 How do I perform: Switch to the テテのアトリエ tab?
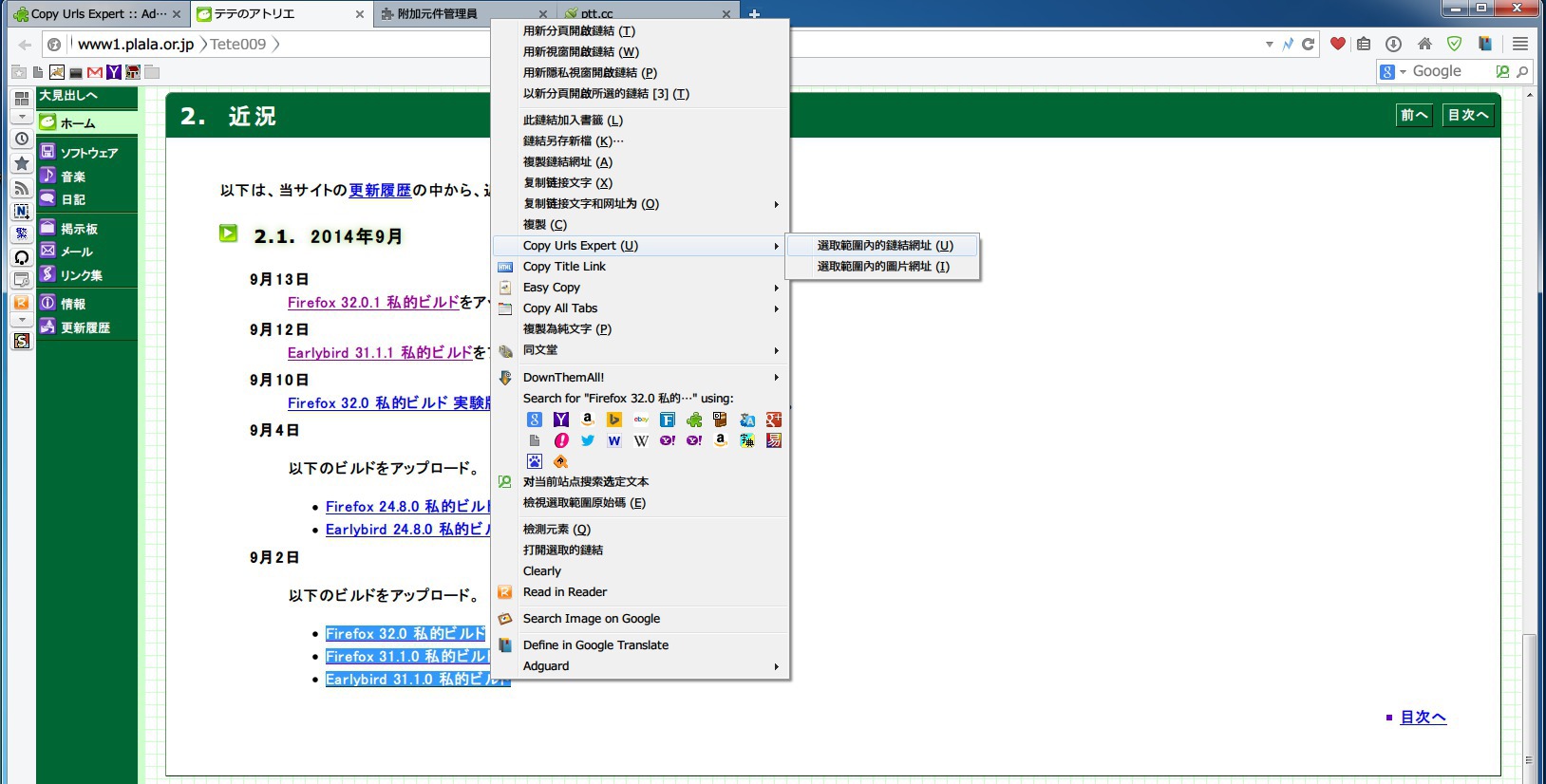point(280,14)
